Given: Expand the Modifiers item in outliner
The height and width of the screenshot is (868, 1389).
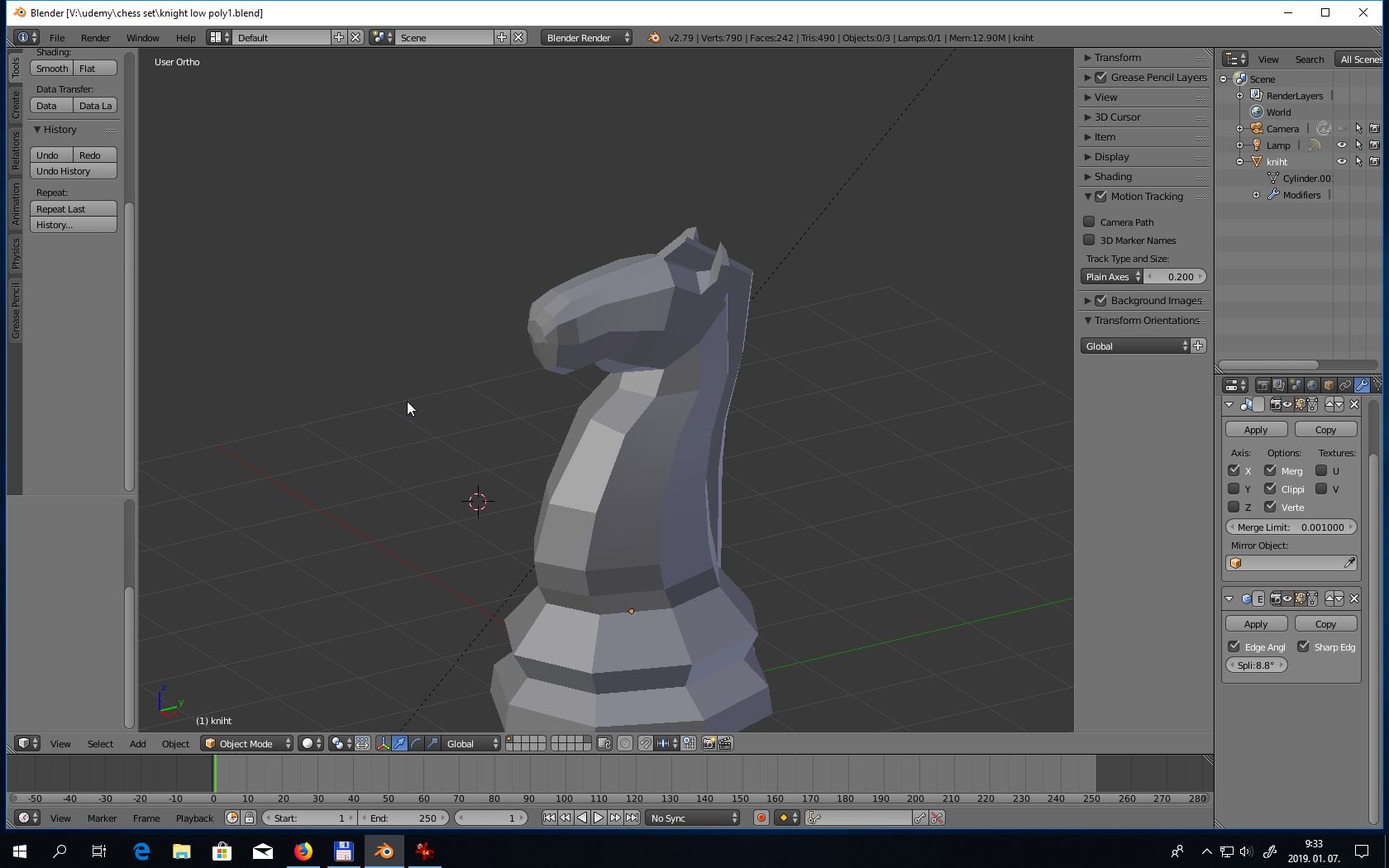Looking at the screenshot, I should [1256, 195].
